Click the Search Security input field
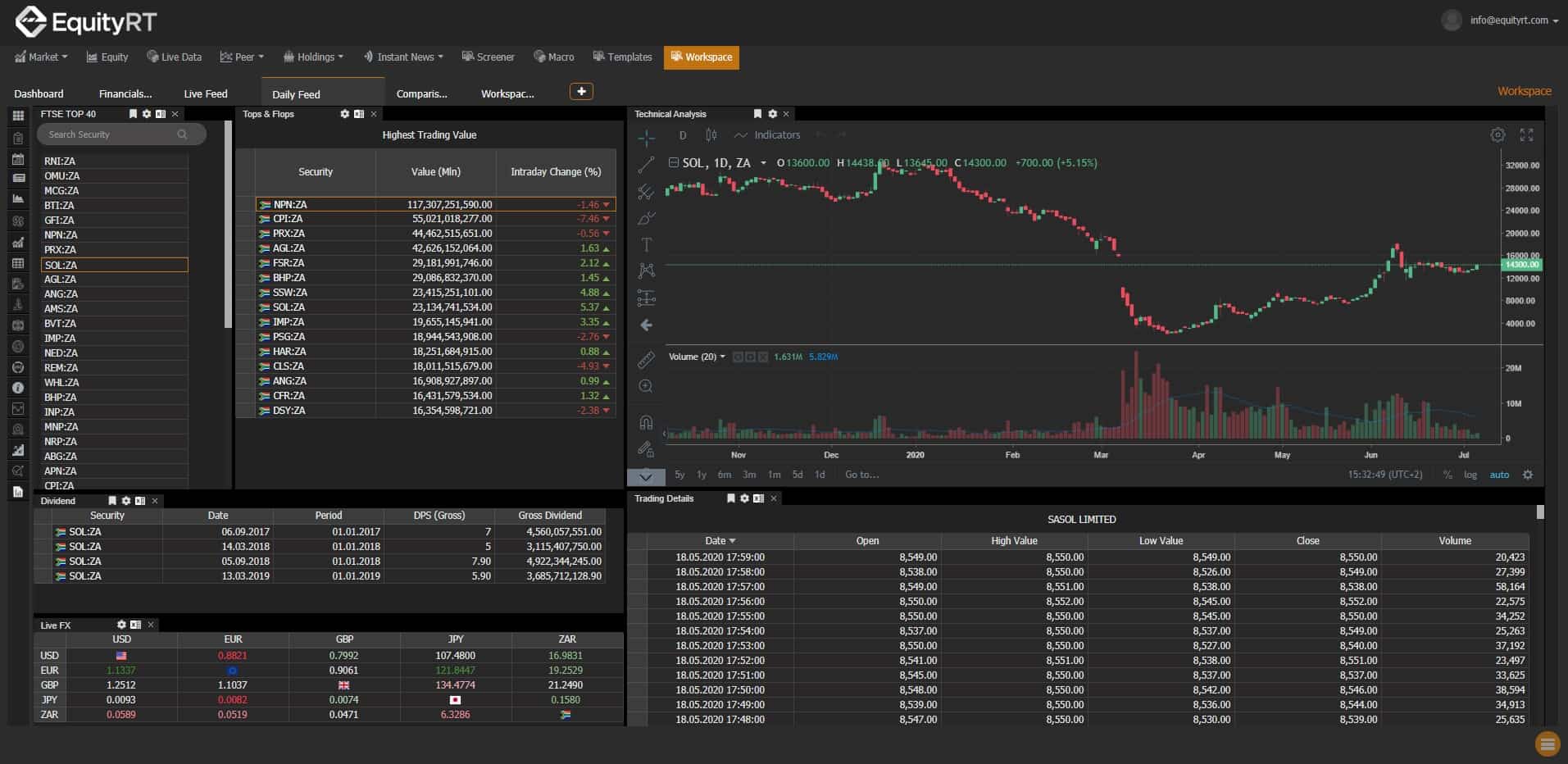 121,134
